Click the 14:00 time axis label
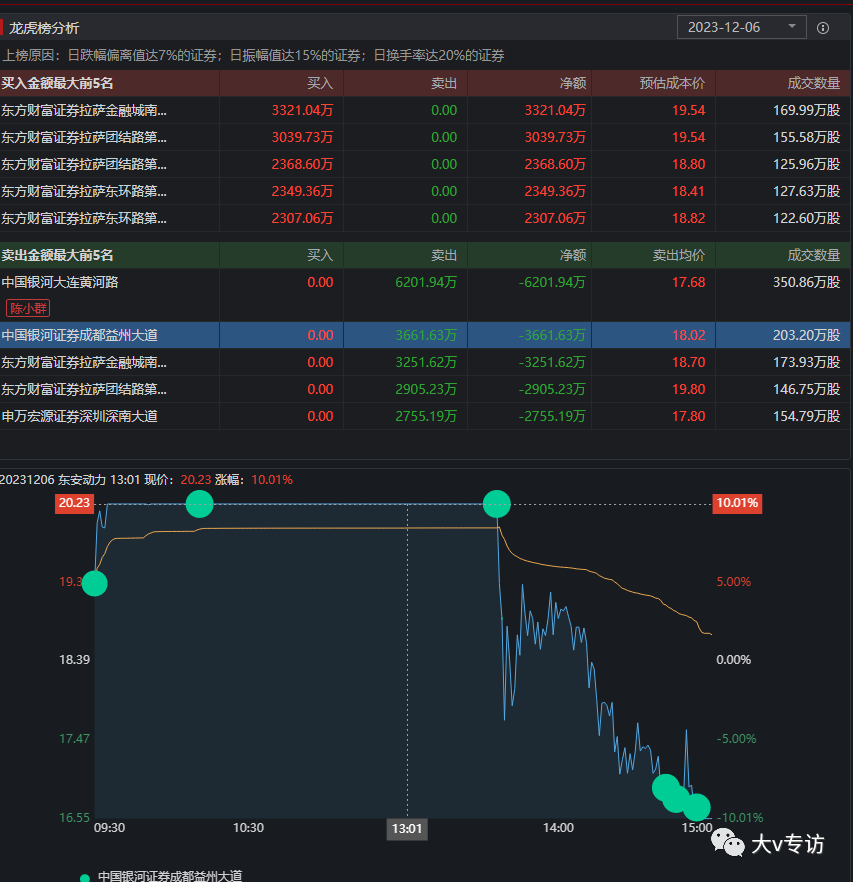 [558, 827]
